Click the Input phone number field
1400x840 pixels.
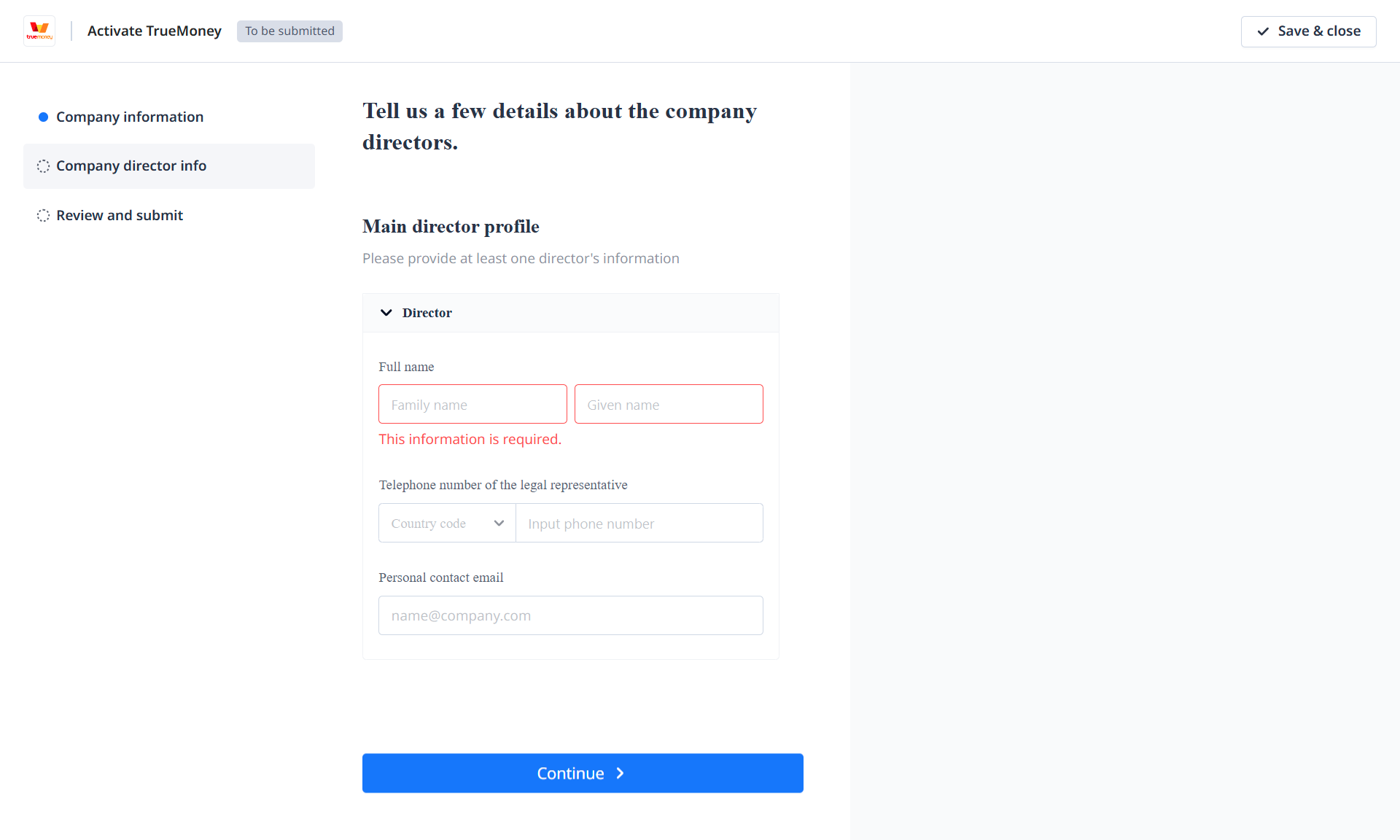(639, 524)
